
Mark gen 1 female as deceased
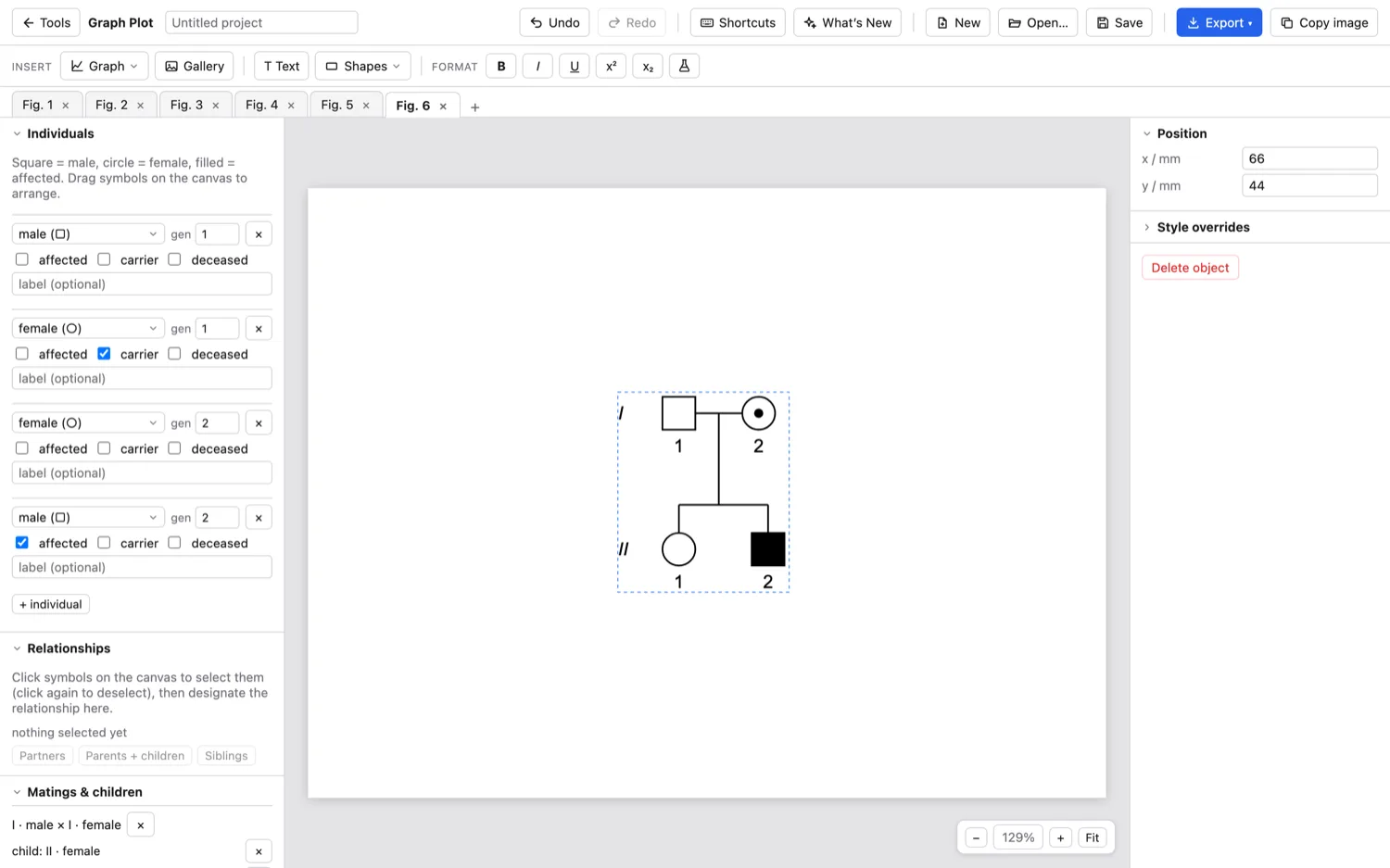tap(174, 354)
